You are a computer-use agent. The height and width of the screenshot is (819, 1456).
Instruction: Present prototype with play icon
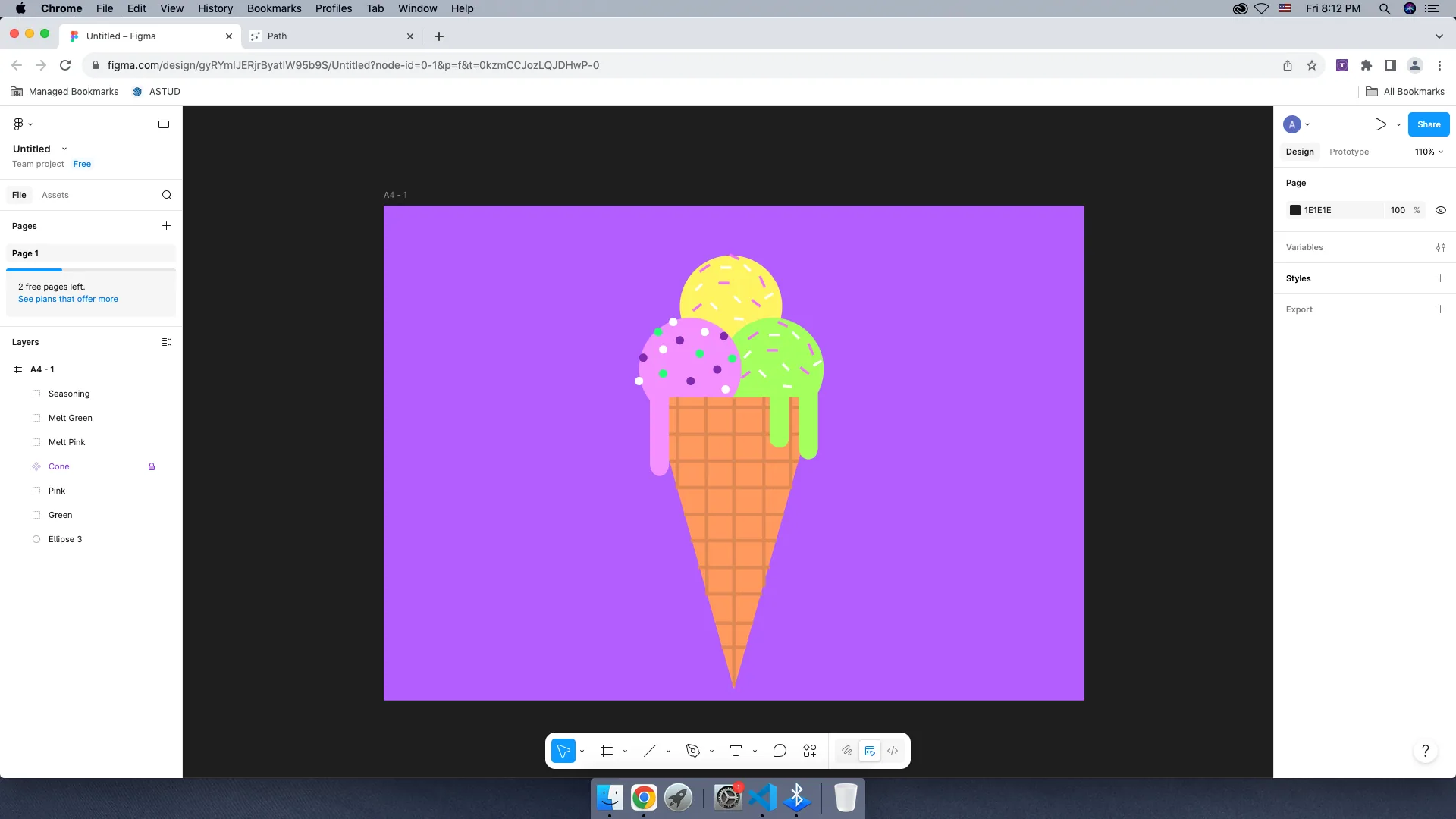coord(1380,124)
